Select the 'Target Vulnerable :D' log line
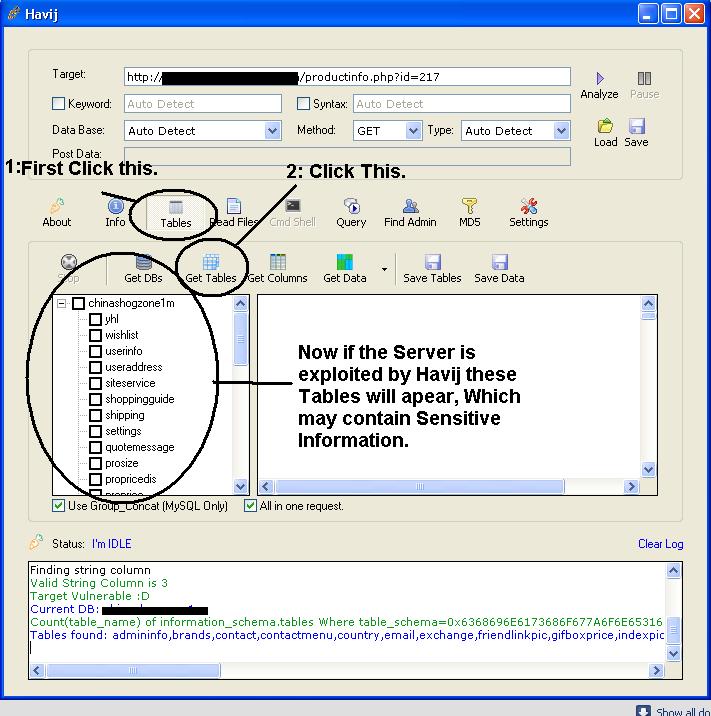The image size is (711, 716). coord(90,596)
